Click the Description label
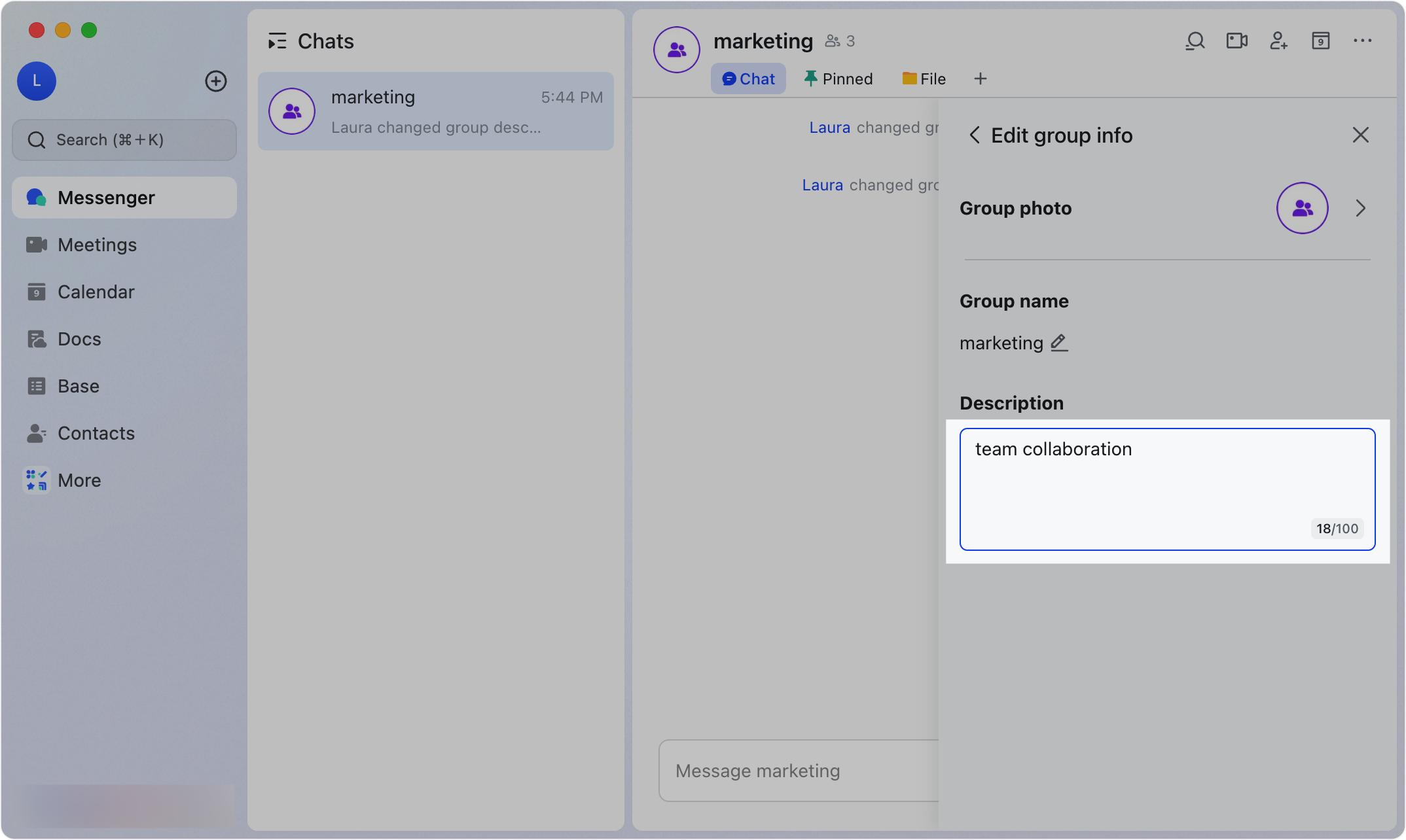 [x=1011, y=403]
